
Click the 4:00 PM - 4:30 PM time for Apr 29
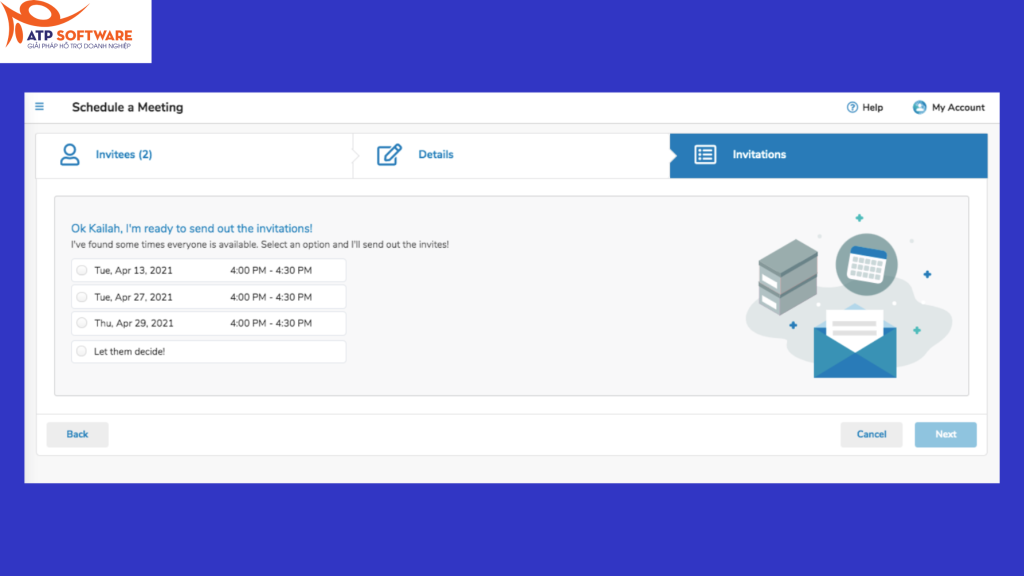271,323
